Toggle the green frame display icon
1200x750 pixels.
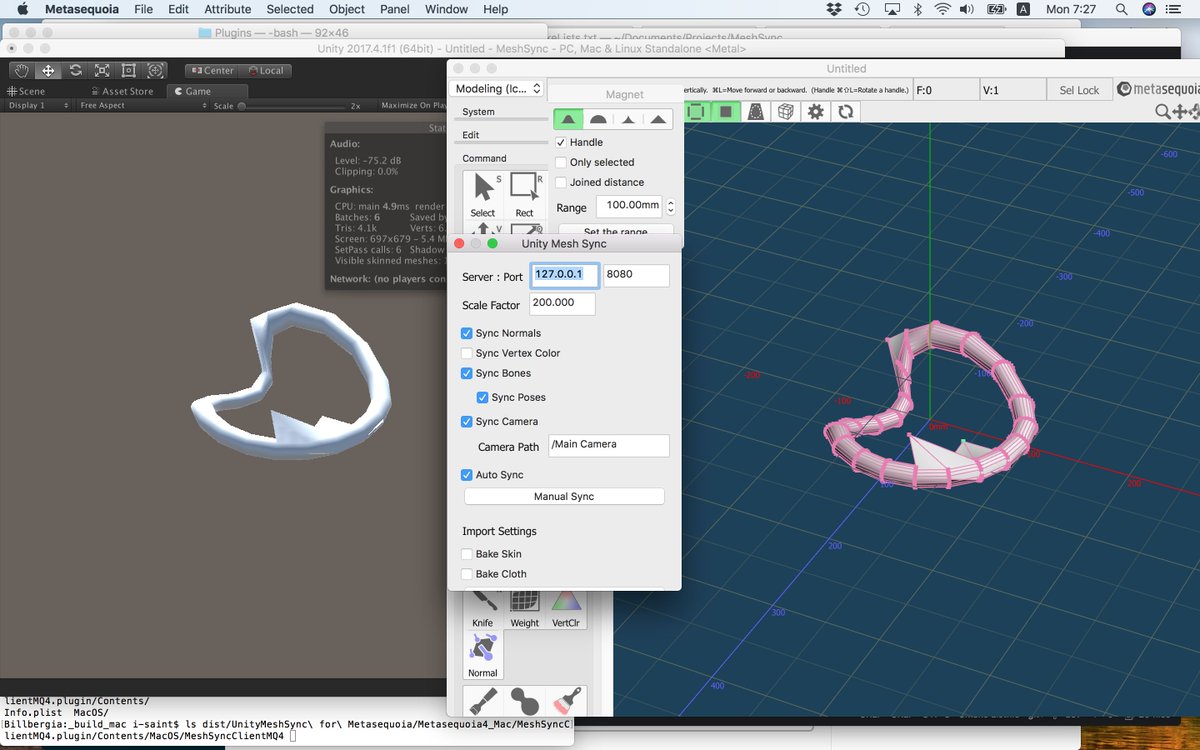point(696,111)
